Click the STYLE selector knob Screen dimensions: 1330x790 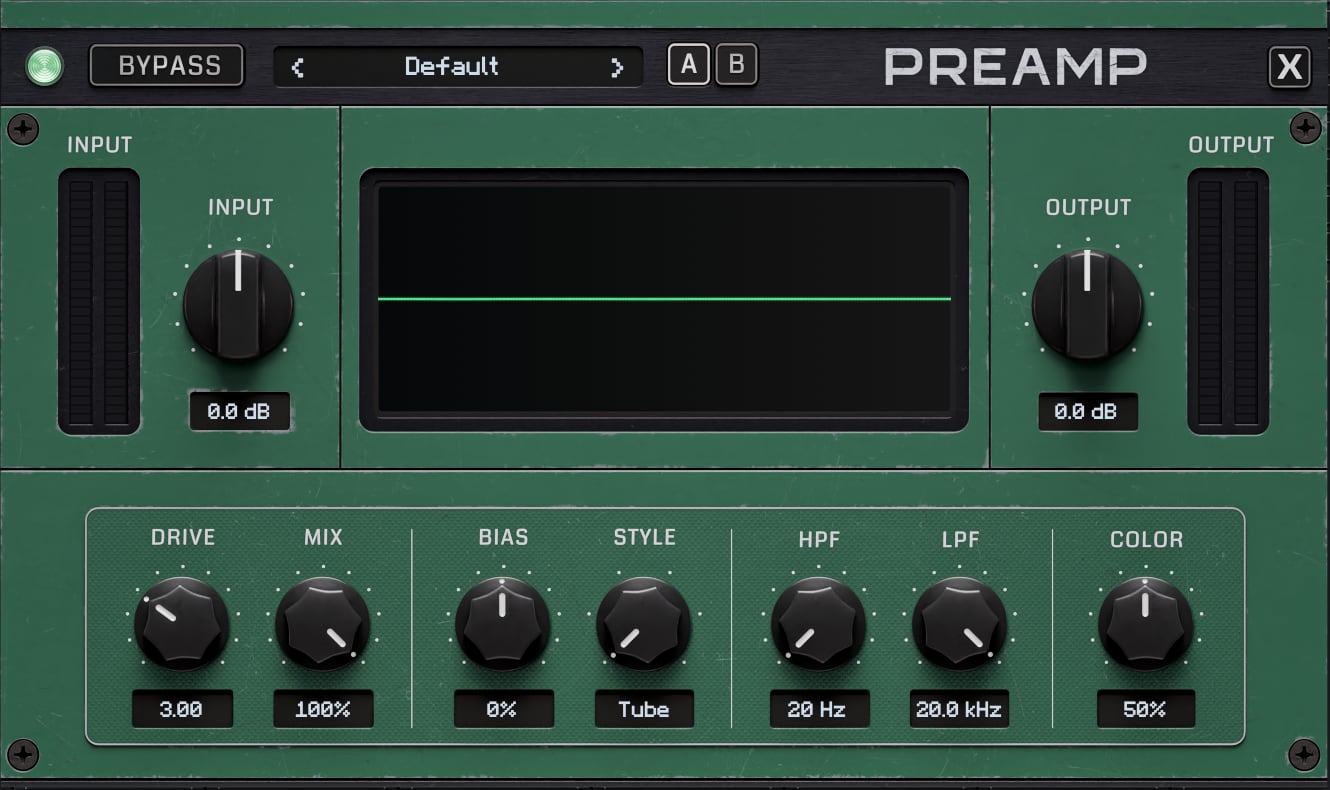(x=644, y=623)
